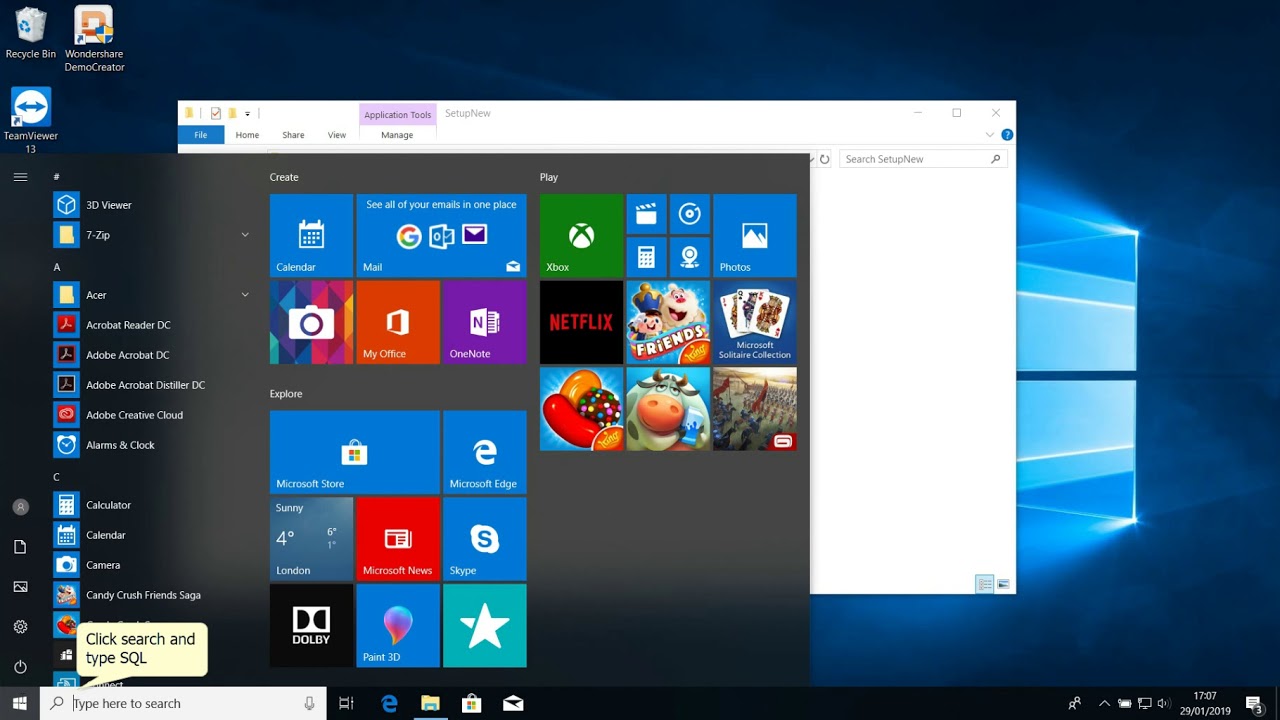Open the Photos tile
This screenshot has width=1280, height=720.
(x=755, y=235)
